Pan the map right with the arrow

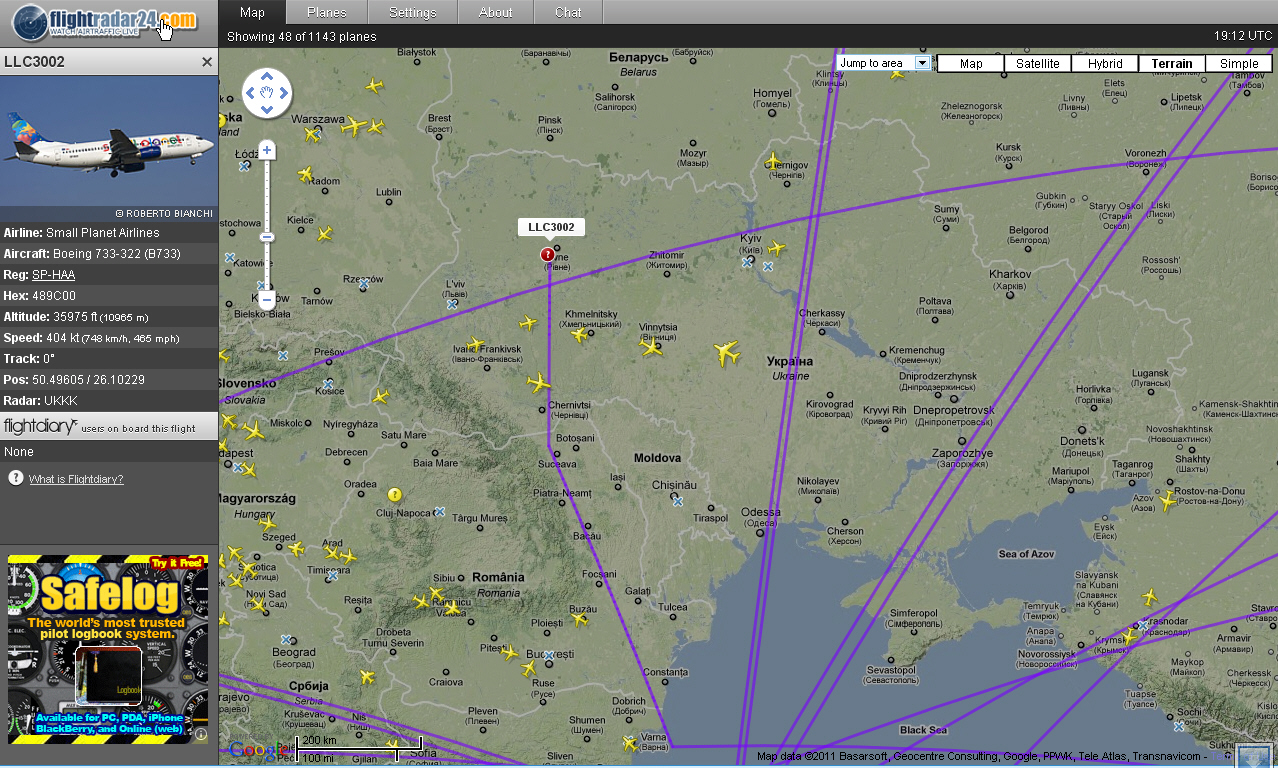(284, 94)
